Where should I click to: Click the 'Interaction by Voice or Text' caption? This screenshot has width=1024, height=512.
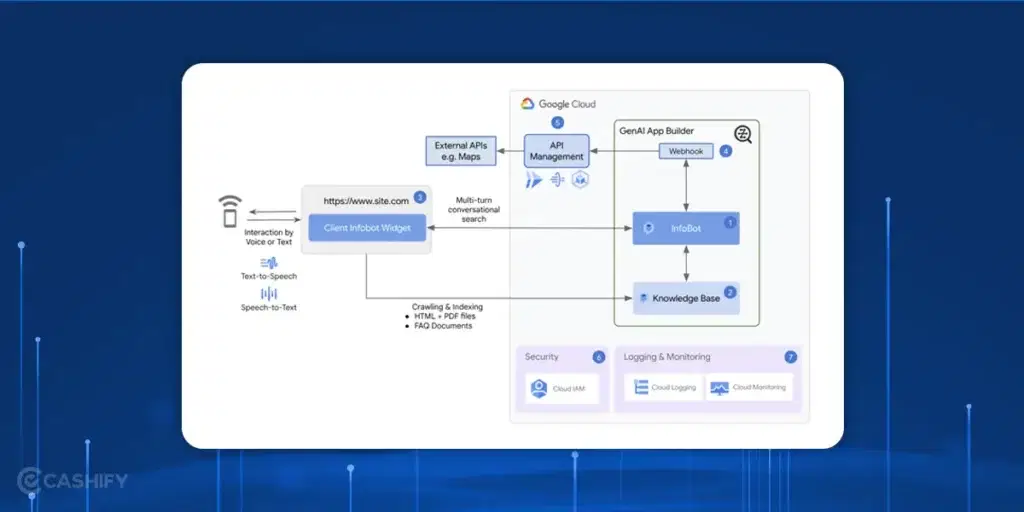[x=269, y=237]
